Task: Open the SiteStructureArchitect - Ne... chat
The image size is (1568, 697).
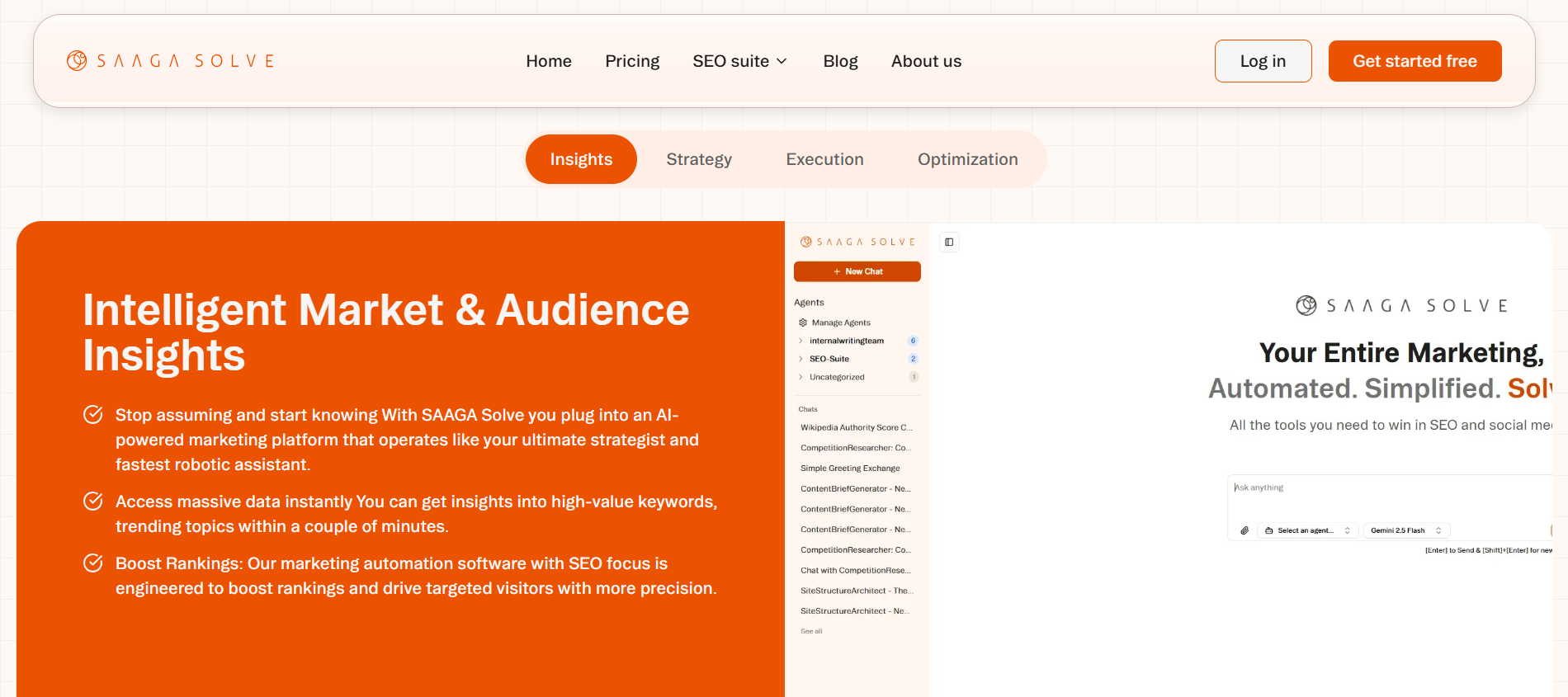Action: click(x=857, y=611)
